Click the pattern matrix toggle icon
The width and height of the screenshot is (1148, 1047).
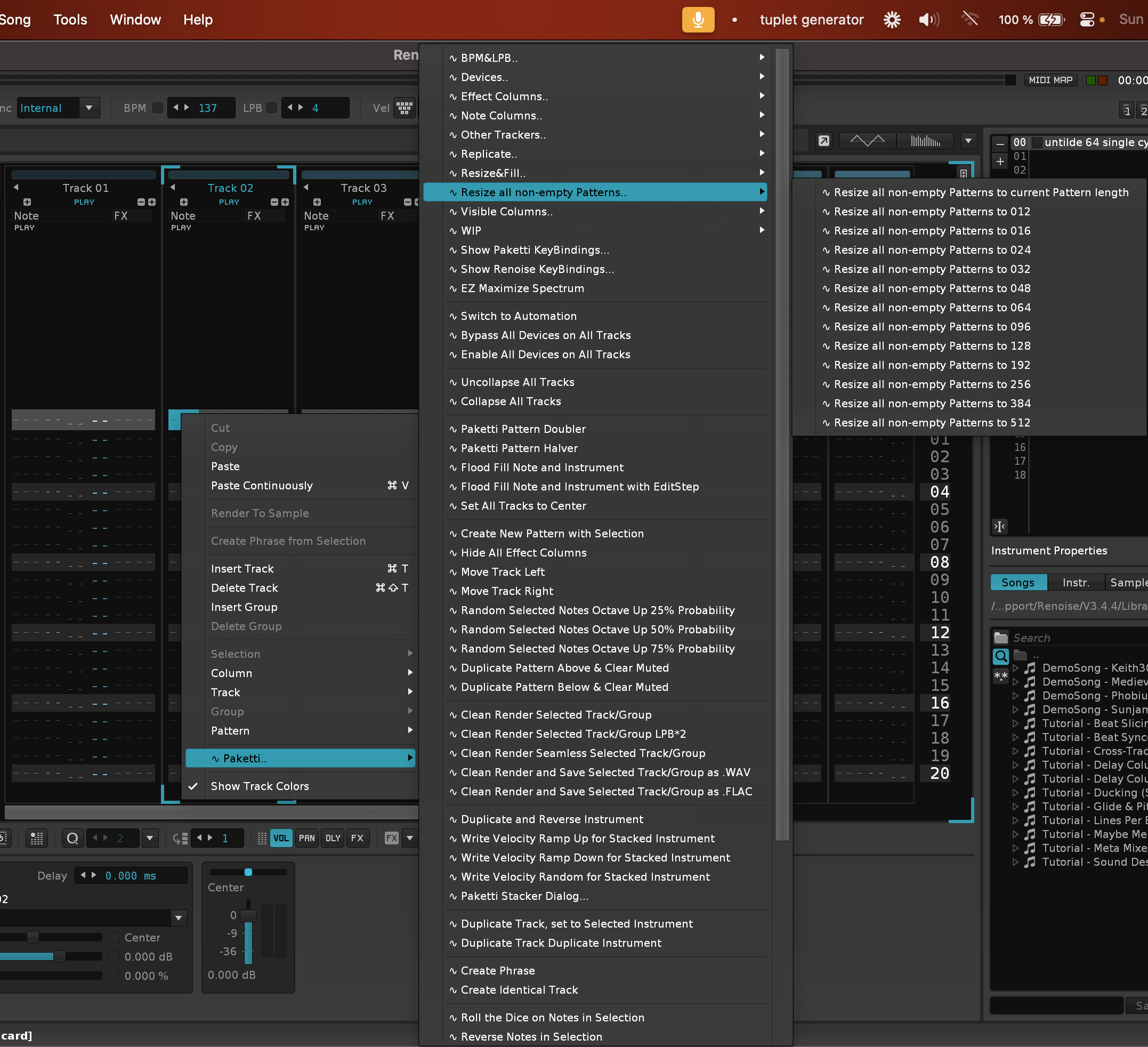pyautogui.click(x=36, y=838)
